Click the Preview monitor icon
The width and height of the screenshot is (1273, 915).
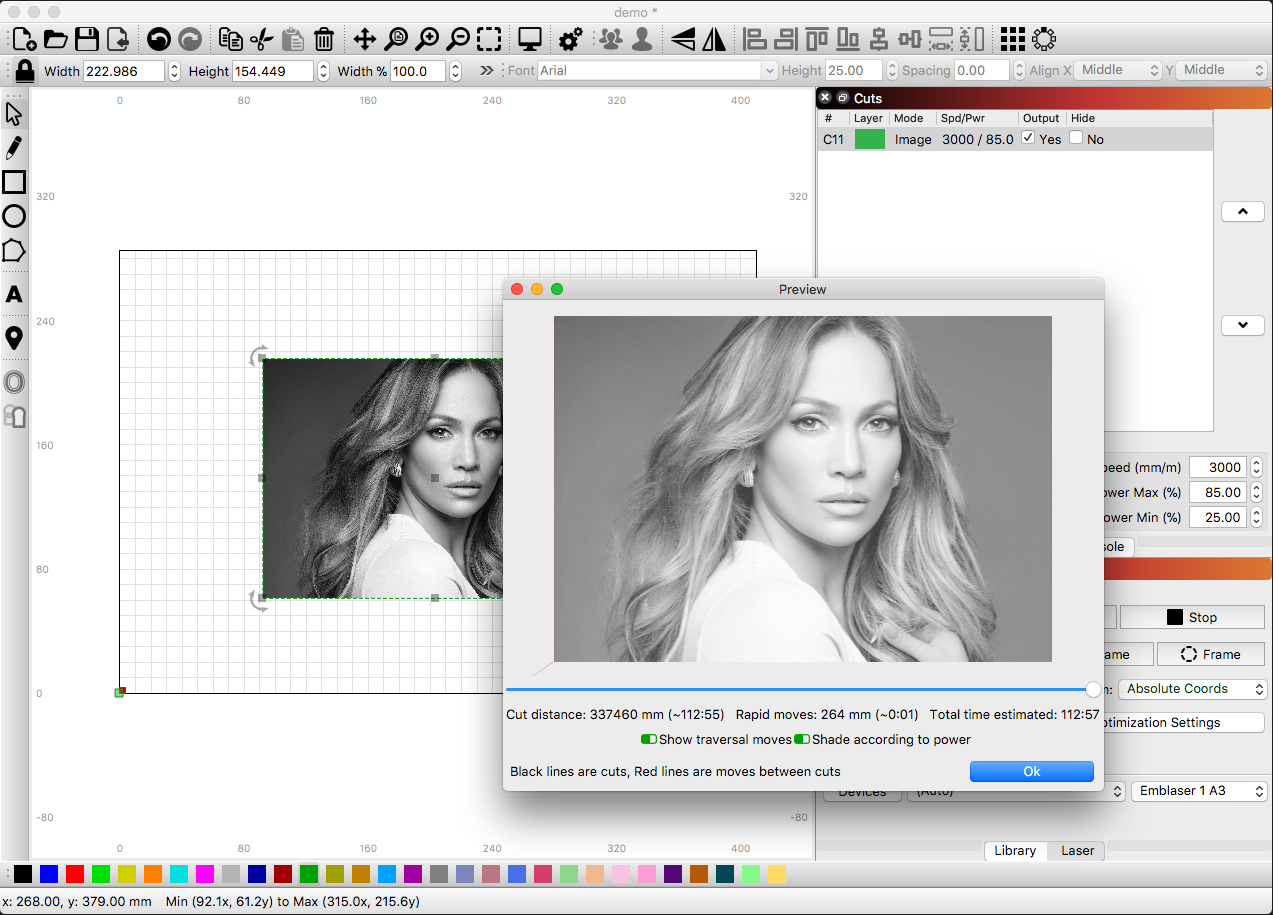(529, 40)
